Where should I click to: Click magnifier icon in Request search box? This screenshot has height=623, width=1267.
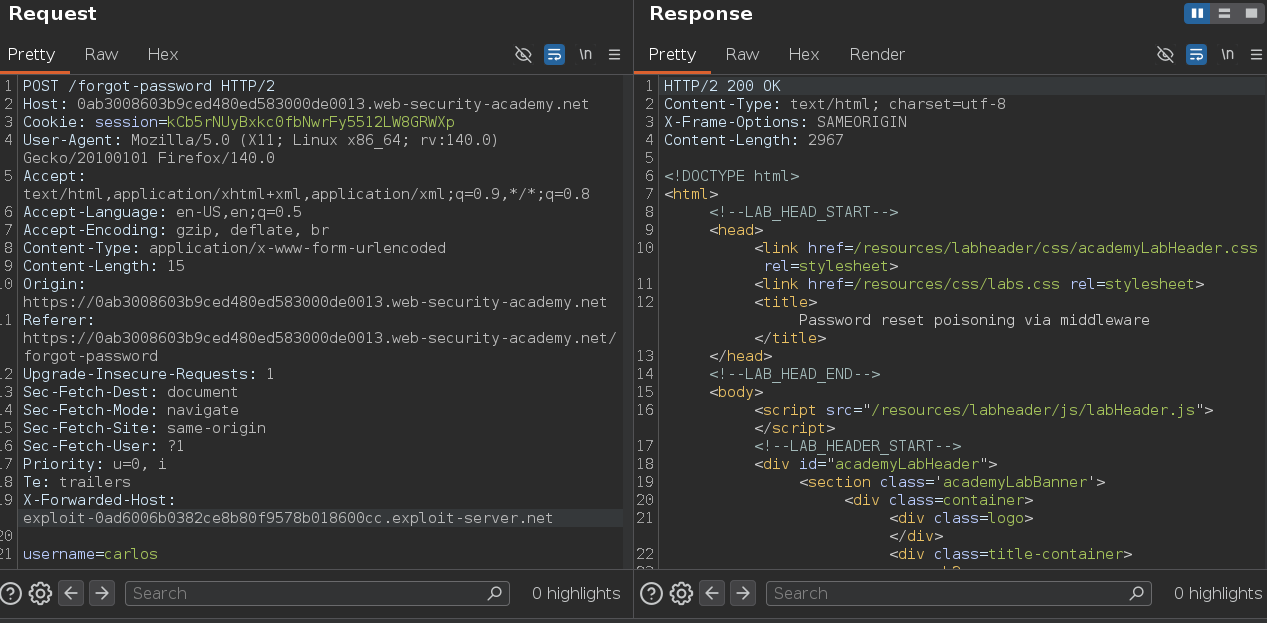point(494,593)
